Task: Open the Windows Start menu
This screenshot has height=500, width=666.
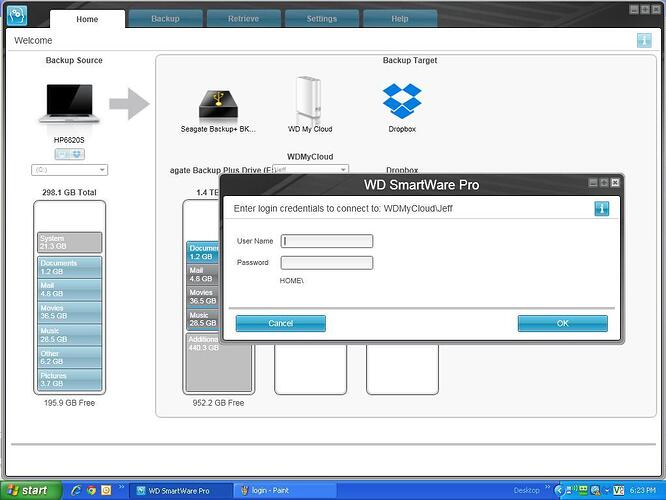Action: [31, 491]
